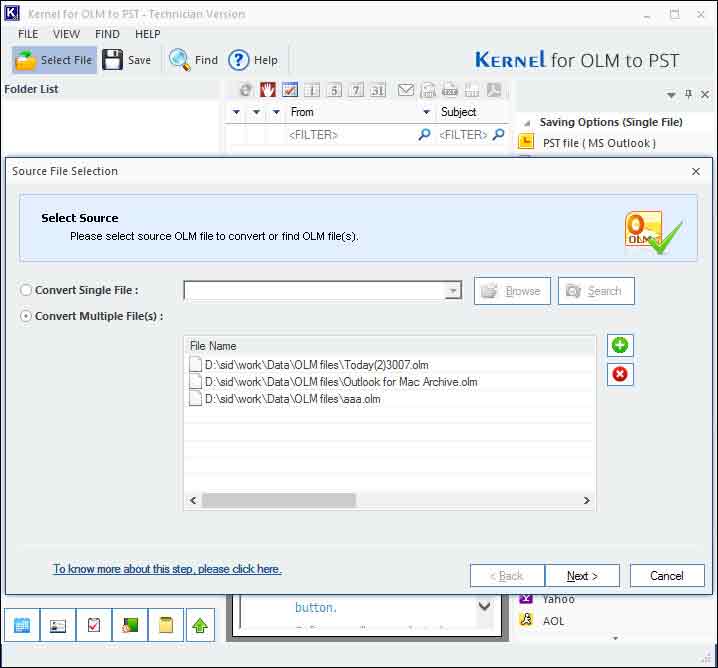Click the 31-day month view icon
This screenshot has height=668, width=718.
(x=378, y=90)
